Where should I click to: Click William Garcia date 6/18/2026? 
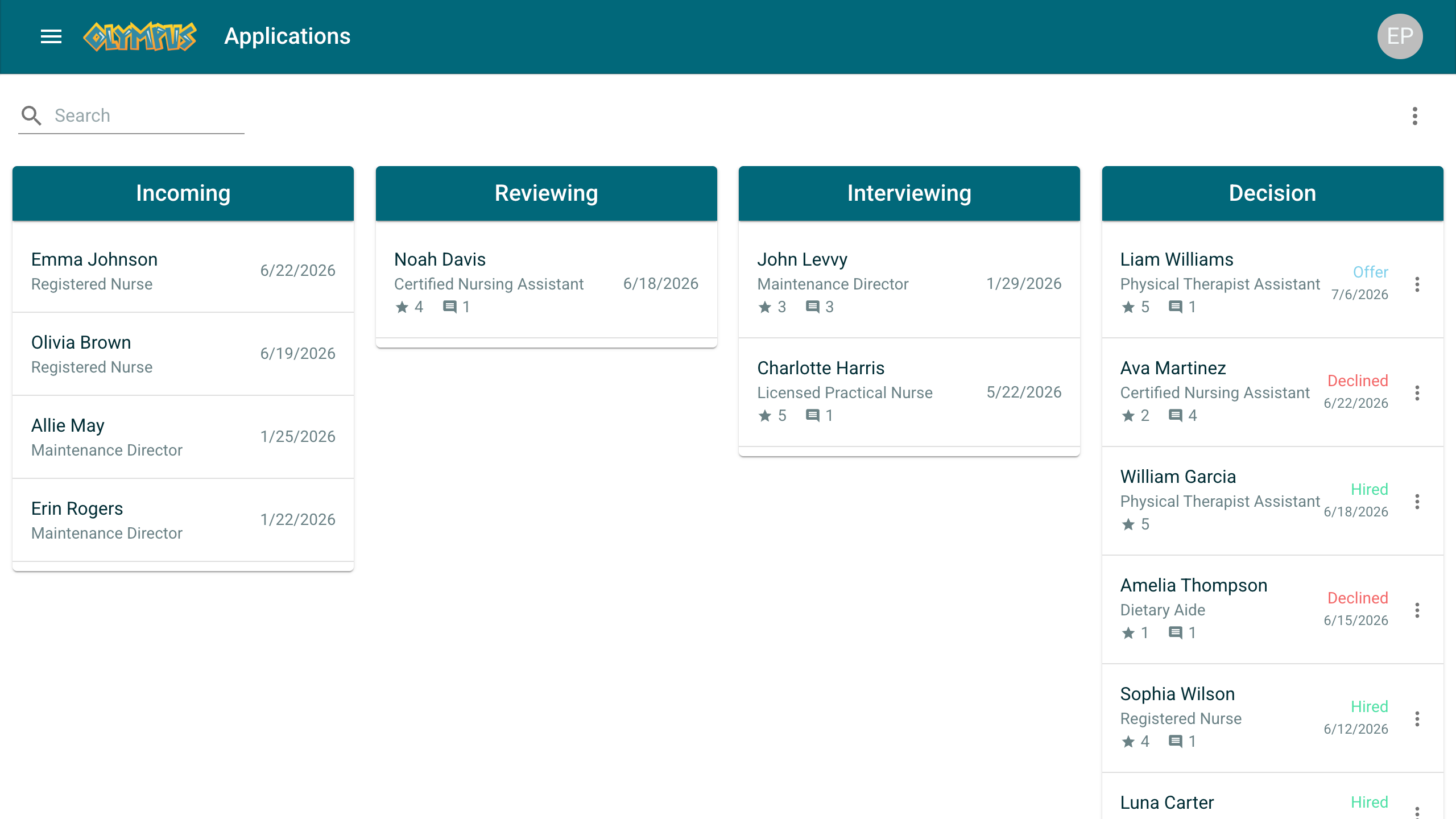(1356, 512)
